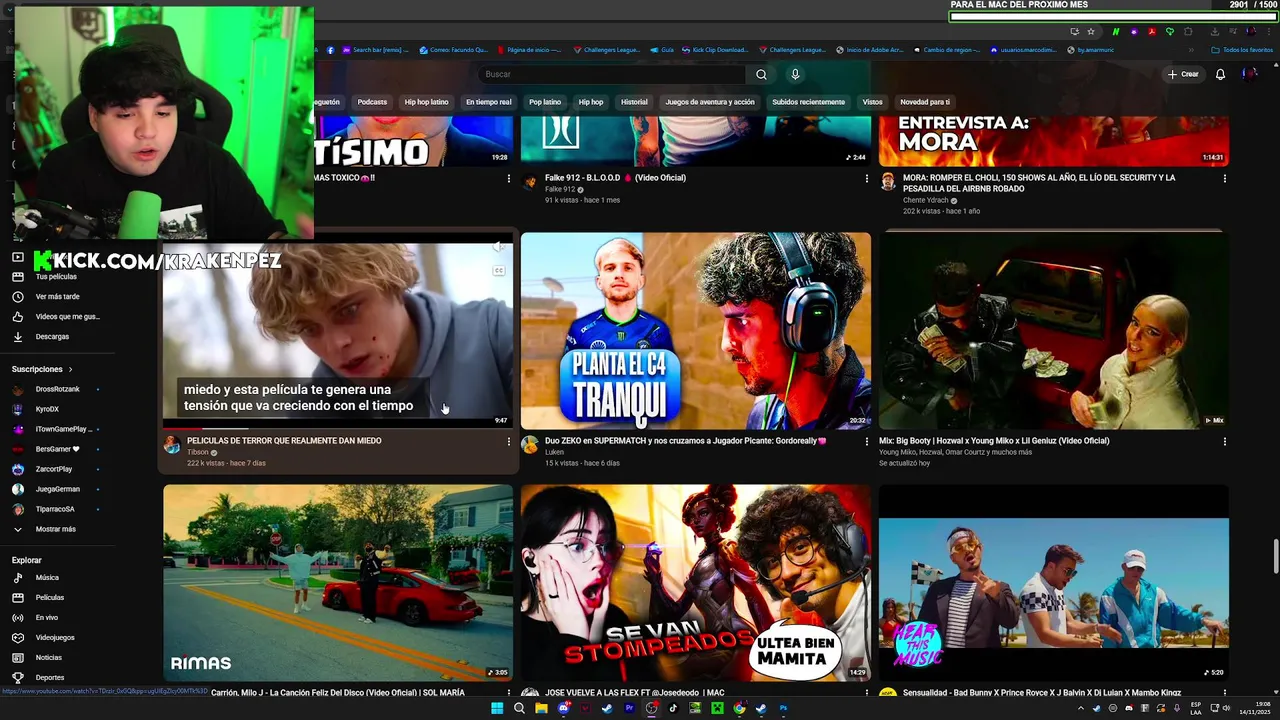This screenshot has width=1280, height=720.
Task: Select Novedad para ti chip
Action: click(925, 102)
